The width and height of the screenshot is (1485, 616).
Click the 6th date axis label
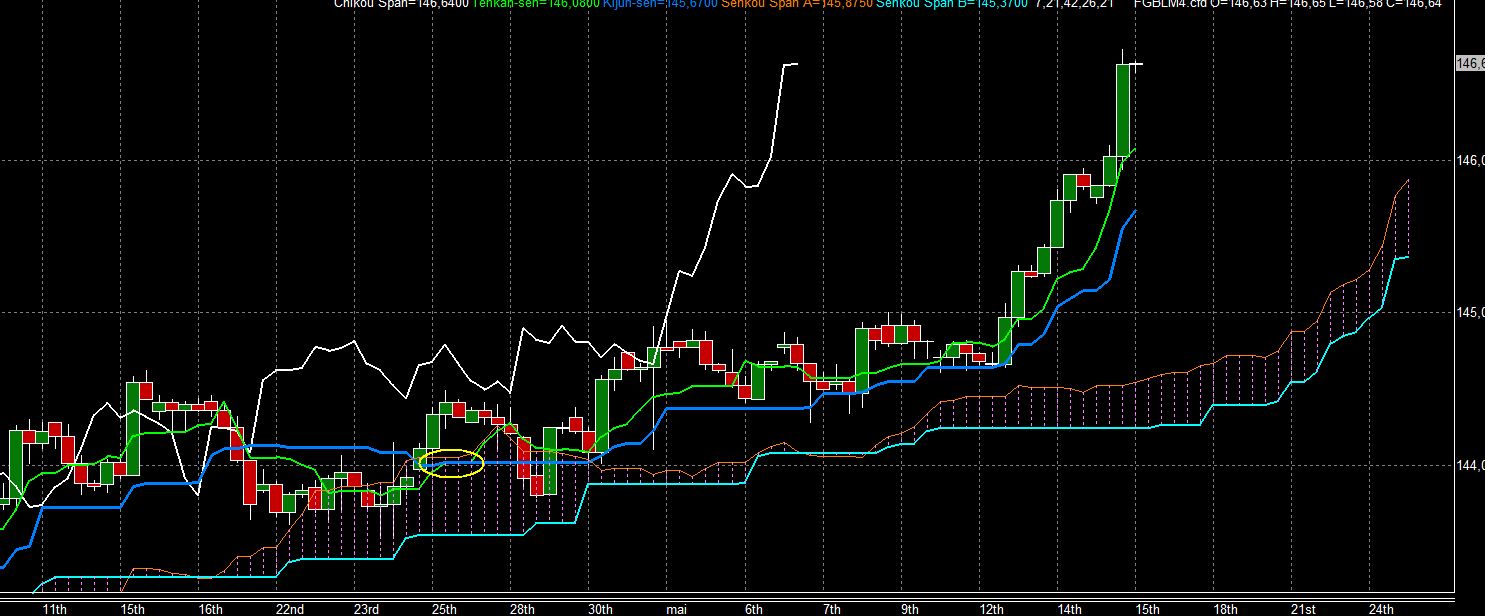[755, 608]
